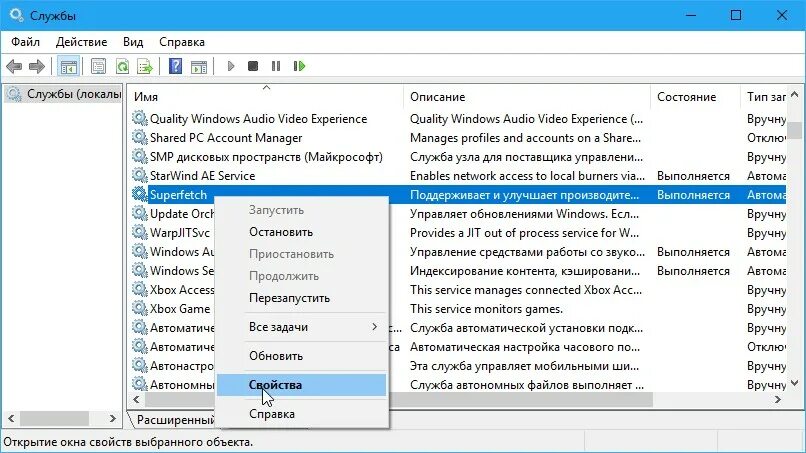The height and width of the screenshot is (453, 806).
Task: Sort by the Состояние column header
Action: point(695,97)
